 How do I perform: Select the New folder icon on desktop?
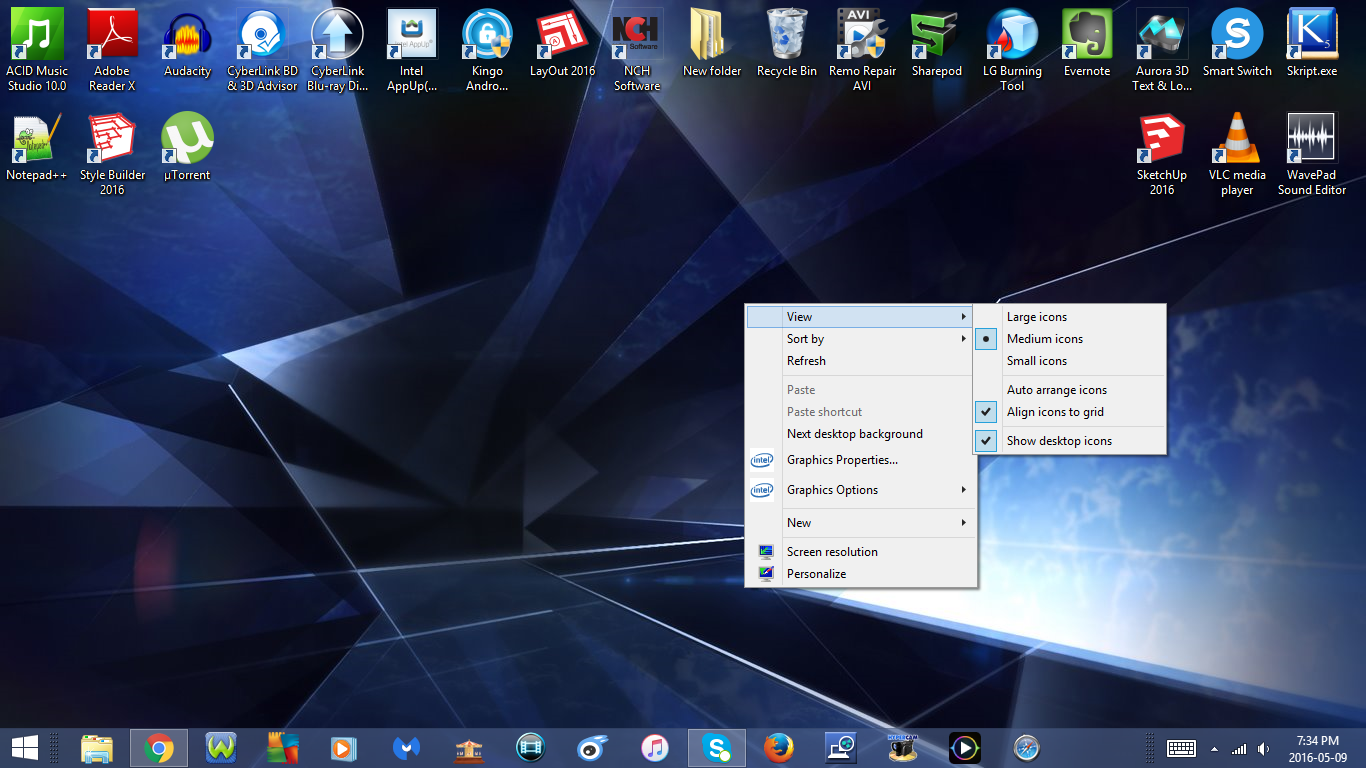[712, 45]
